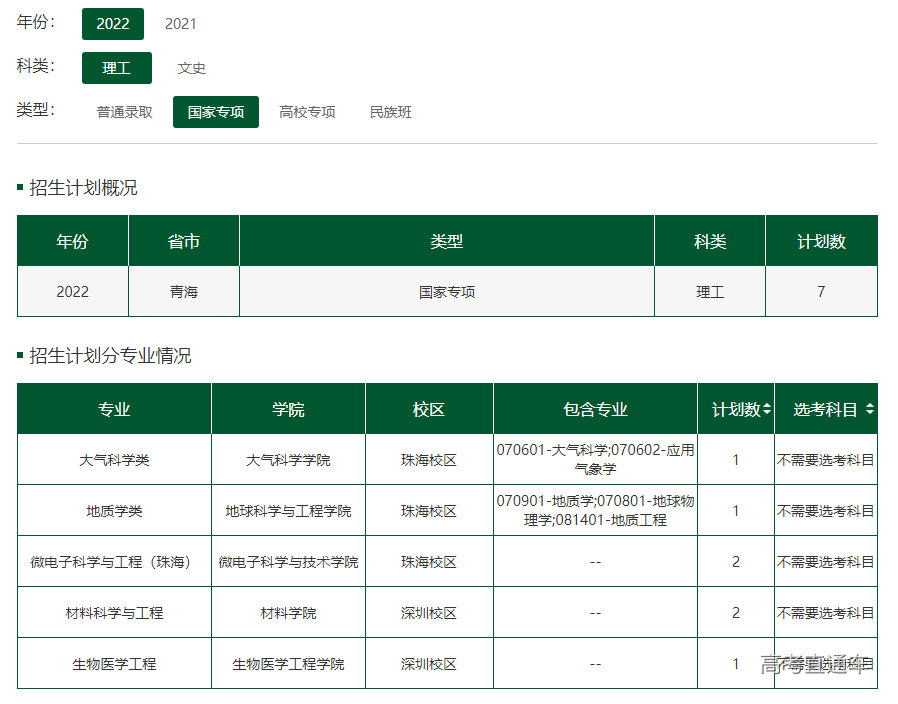Sort table by 计划数 column arrow
The image size is (898, 704).
pos(767,410)
